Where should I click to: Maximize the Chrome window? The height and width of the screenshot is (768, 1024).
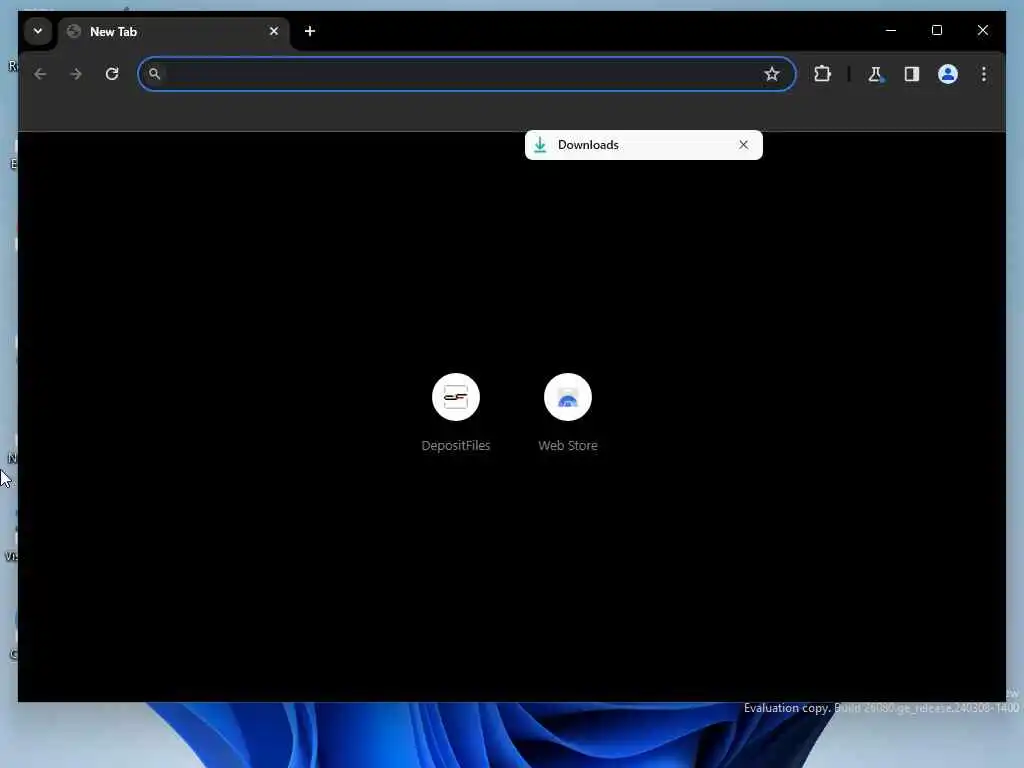[x=936, y=31]
